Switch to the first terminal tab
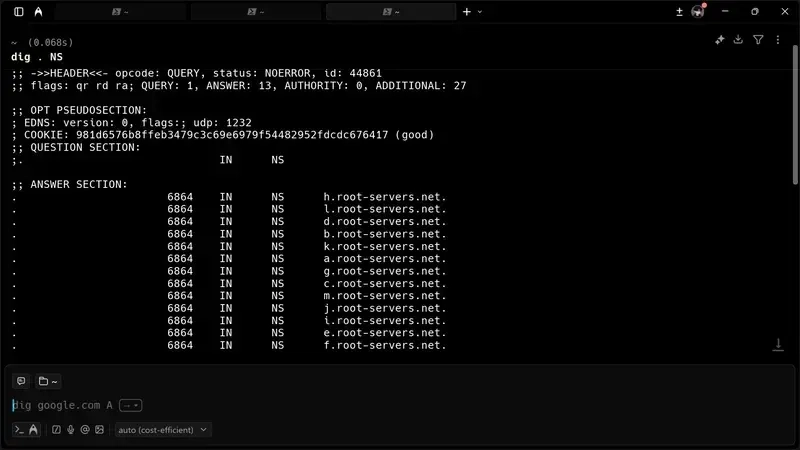The image size is (800, 450). click(x=120, y=12)
